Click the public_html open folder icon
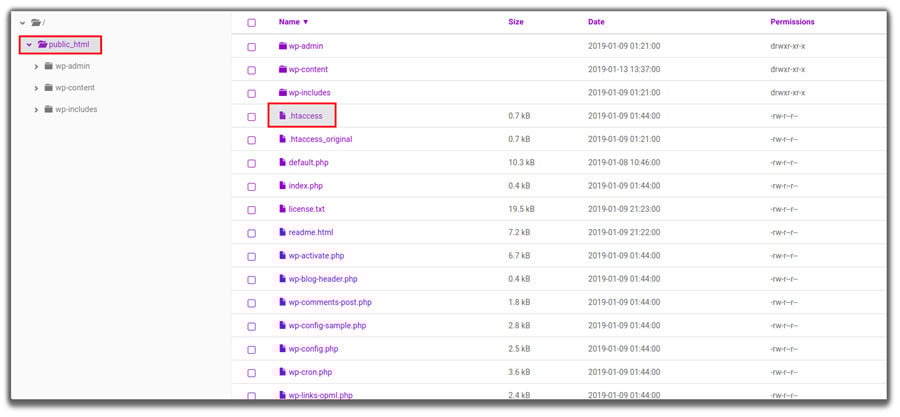The image size is (900, 417). pyautogui.click(x=42, y=44)
